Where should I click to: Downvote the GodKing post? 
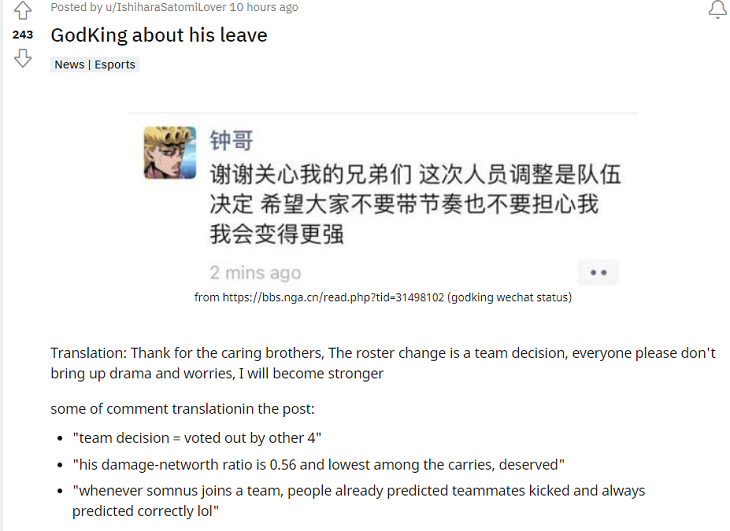pos(22,59)
